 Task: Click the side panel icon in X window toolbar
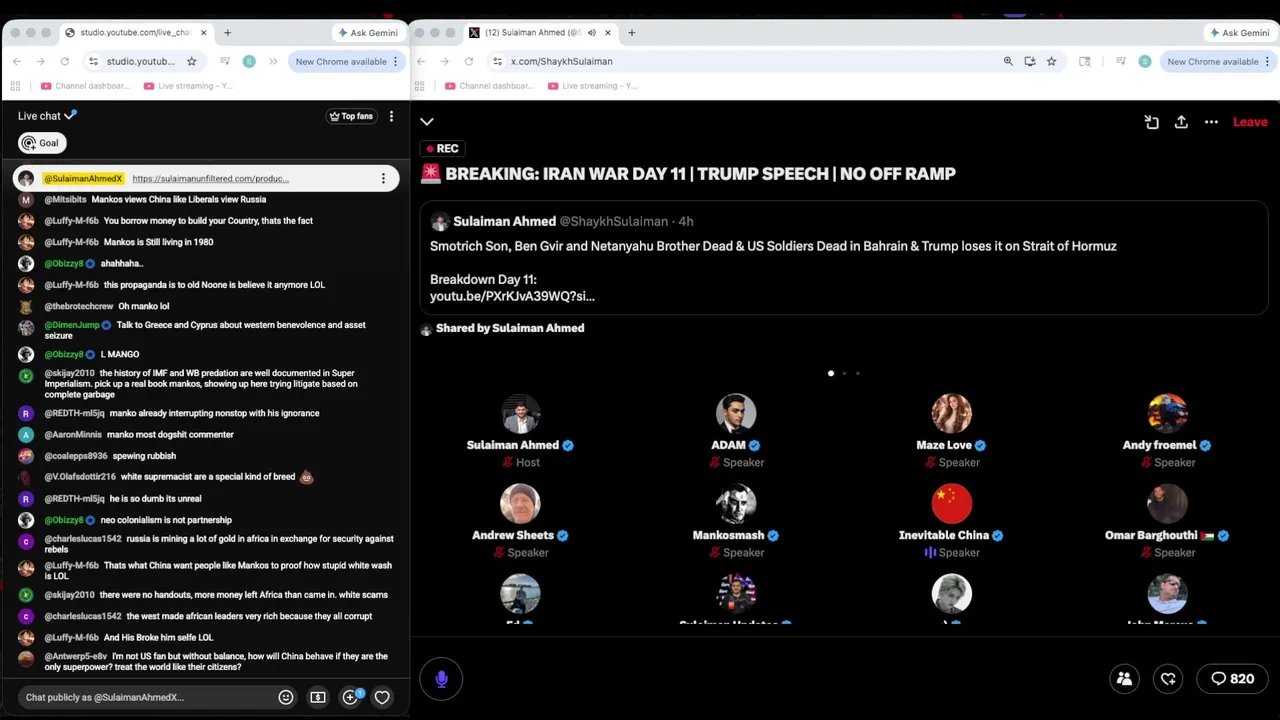pos(1085,61)
